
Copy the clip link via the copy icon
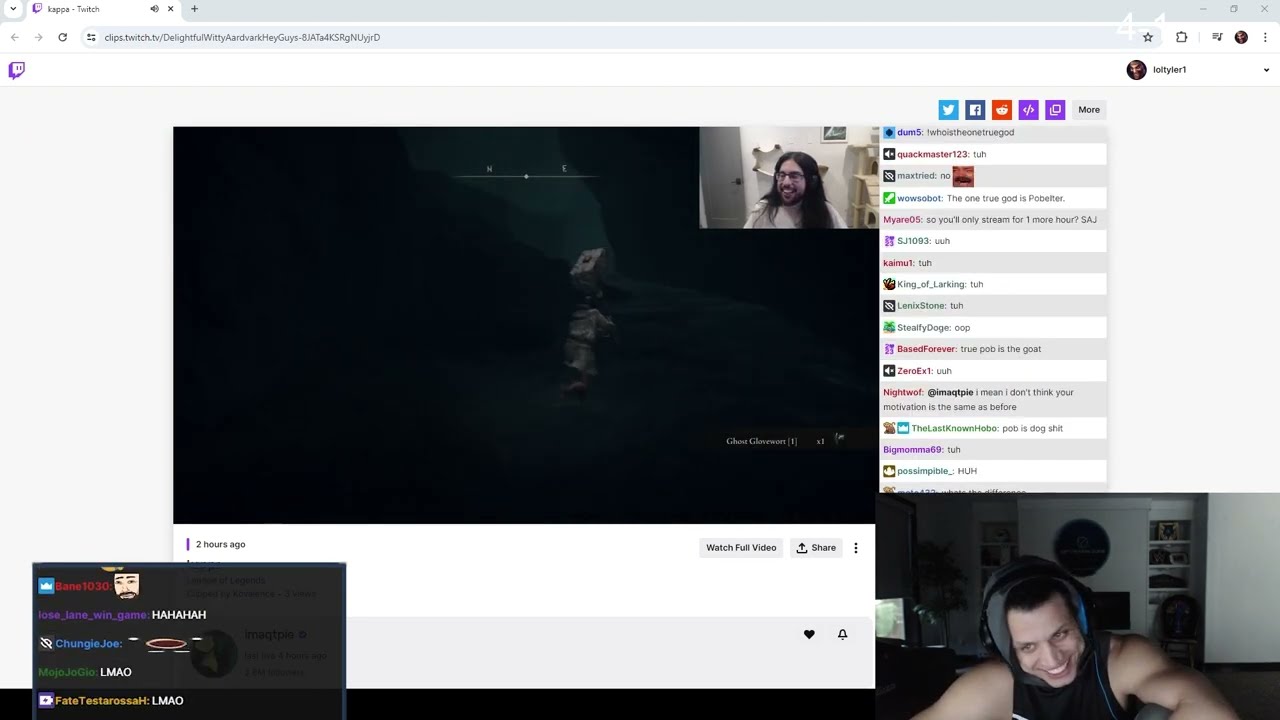pyautogui.click(x=1055, y=110)
